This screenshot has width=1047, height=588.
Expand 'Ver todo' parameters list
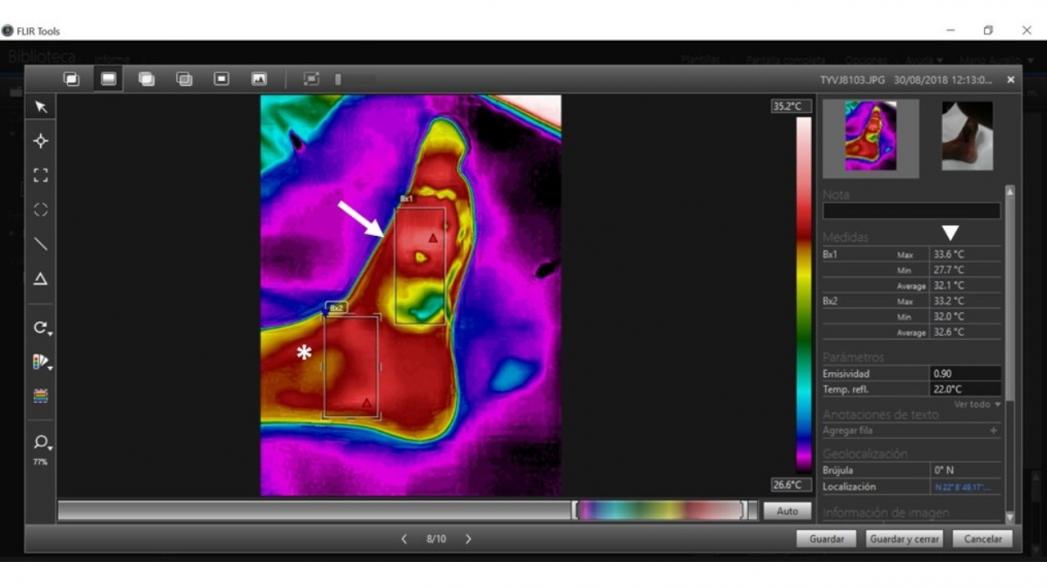[x=977, y=405]
